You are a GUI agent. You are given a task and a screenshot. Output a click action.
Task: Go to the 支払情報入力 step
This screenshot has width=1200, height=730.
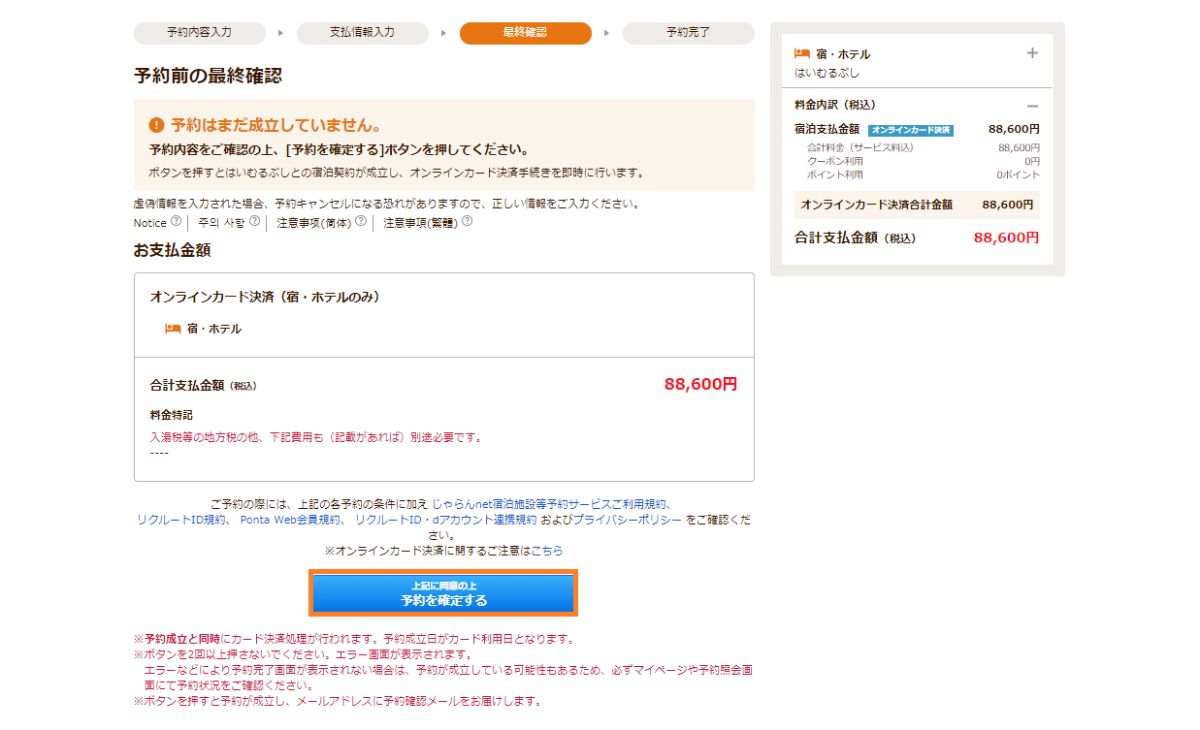(362, 33)
